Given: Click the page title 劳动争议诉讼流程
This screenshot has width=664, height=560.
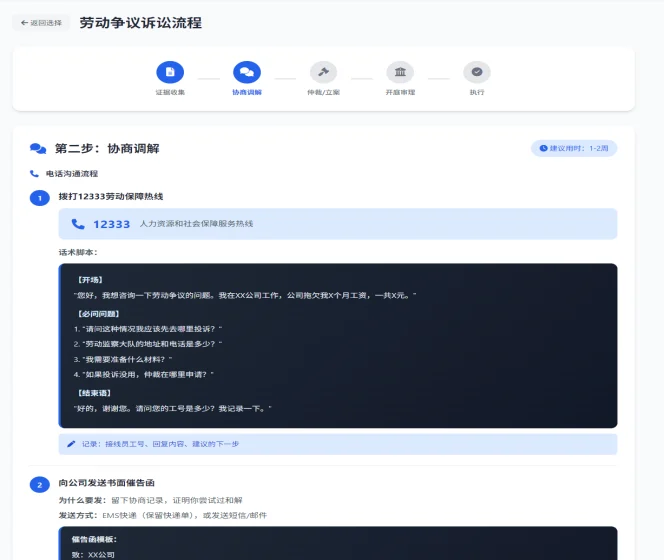Looking at the screenshot, I should 141,23.
